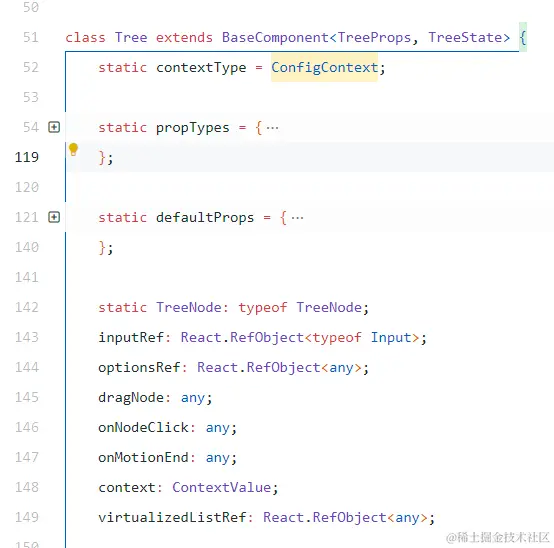Image resolution: width=554 pixels, height=548 pixels.
Task: Click the collapsed ellipsis after defaultProps
Action: click(x=297, y=218)
